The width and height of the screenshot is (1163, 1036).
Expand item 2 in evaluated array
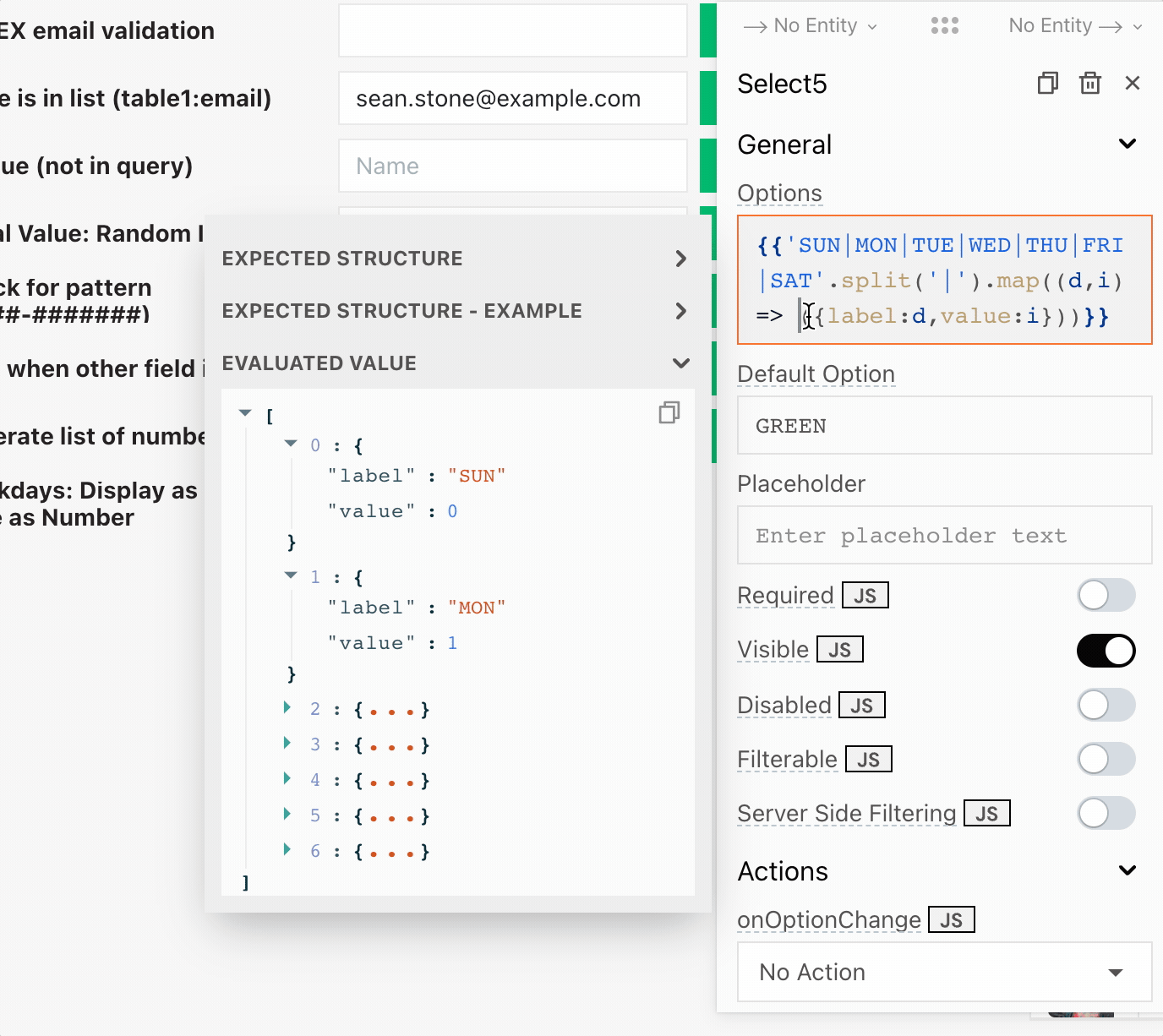pos(287,708)
